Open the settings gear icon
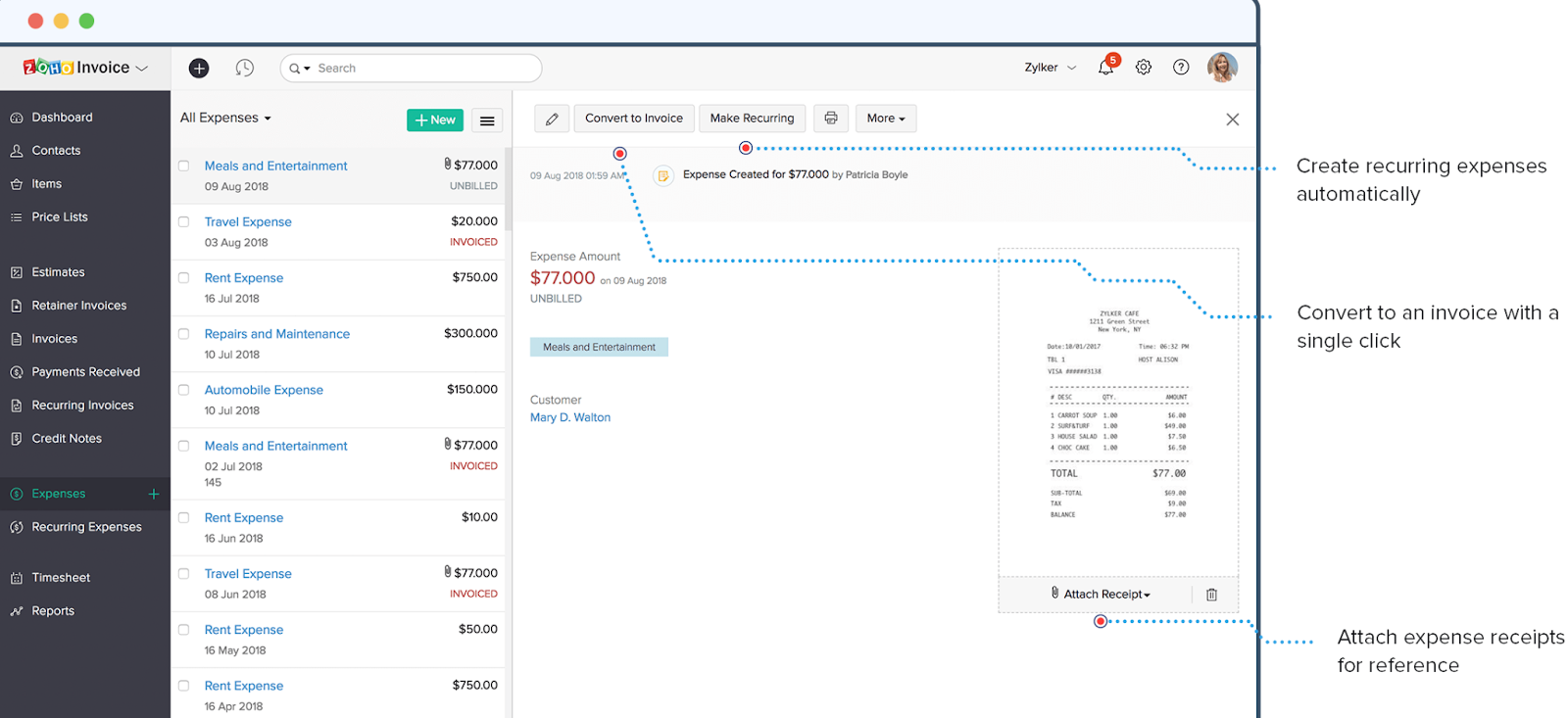Image resolution: width=1568 pixels, height=718 pixels. click(1144, 68)
